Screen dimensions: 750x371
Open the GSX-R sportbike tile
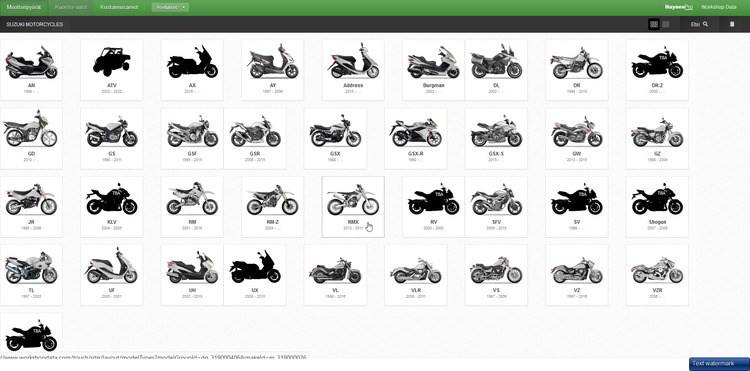tap(416, 138)
